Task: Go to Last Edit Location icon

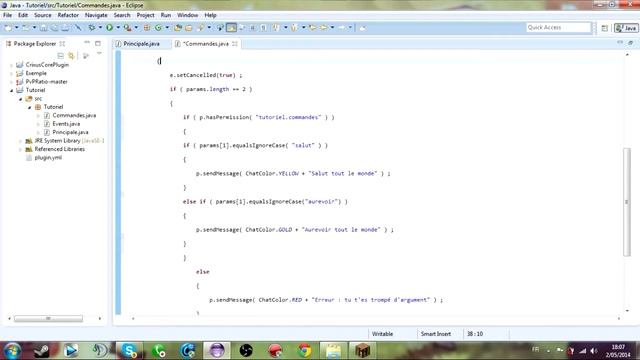Action: (x=313, y=28)
